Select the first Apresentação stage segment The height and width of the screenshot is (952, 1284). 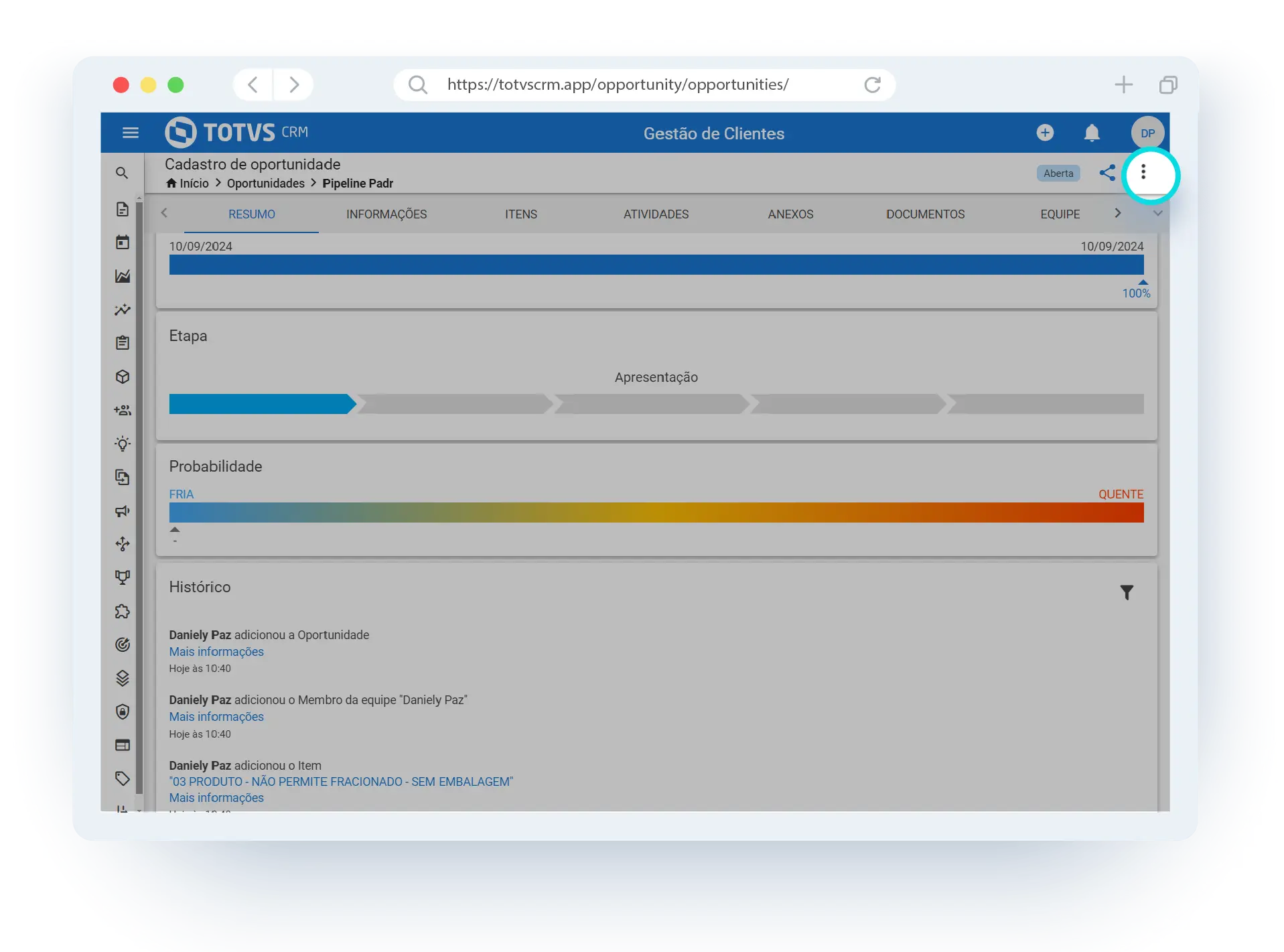click(263, 404)
